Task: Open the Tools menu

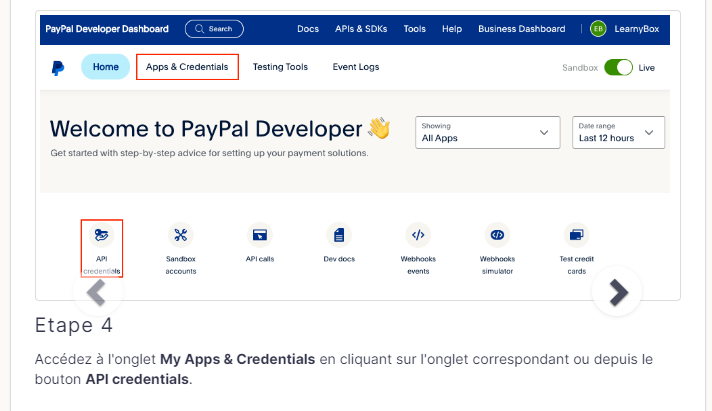Action: coord(415,29)
